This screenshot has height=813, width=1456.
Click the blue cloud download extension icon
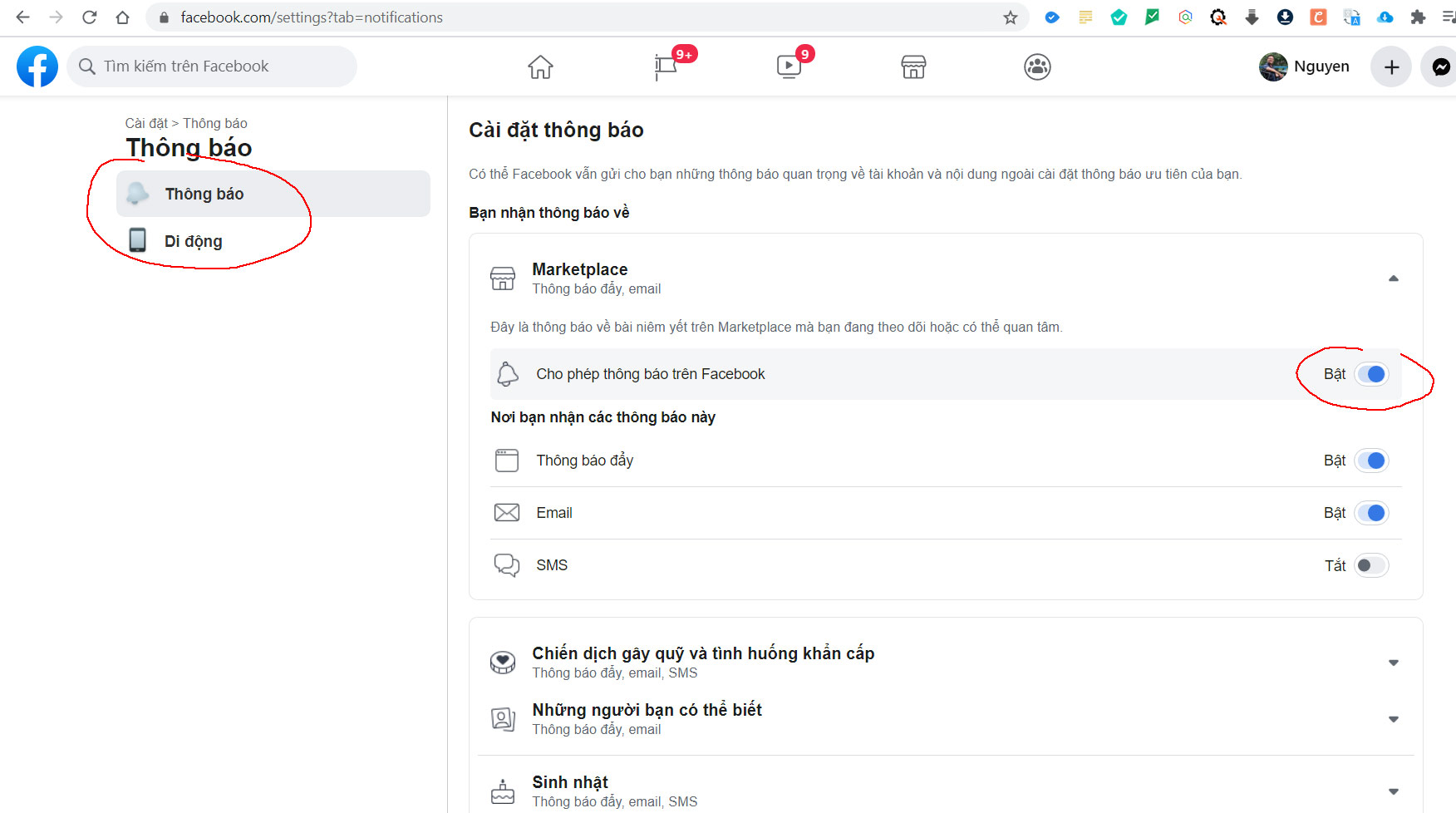[x=1385, y=17]
